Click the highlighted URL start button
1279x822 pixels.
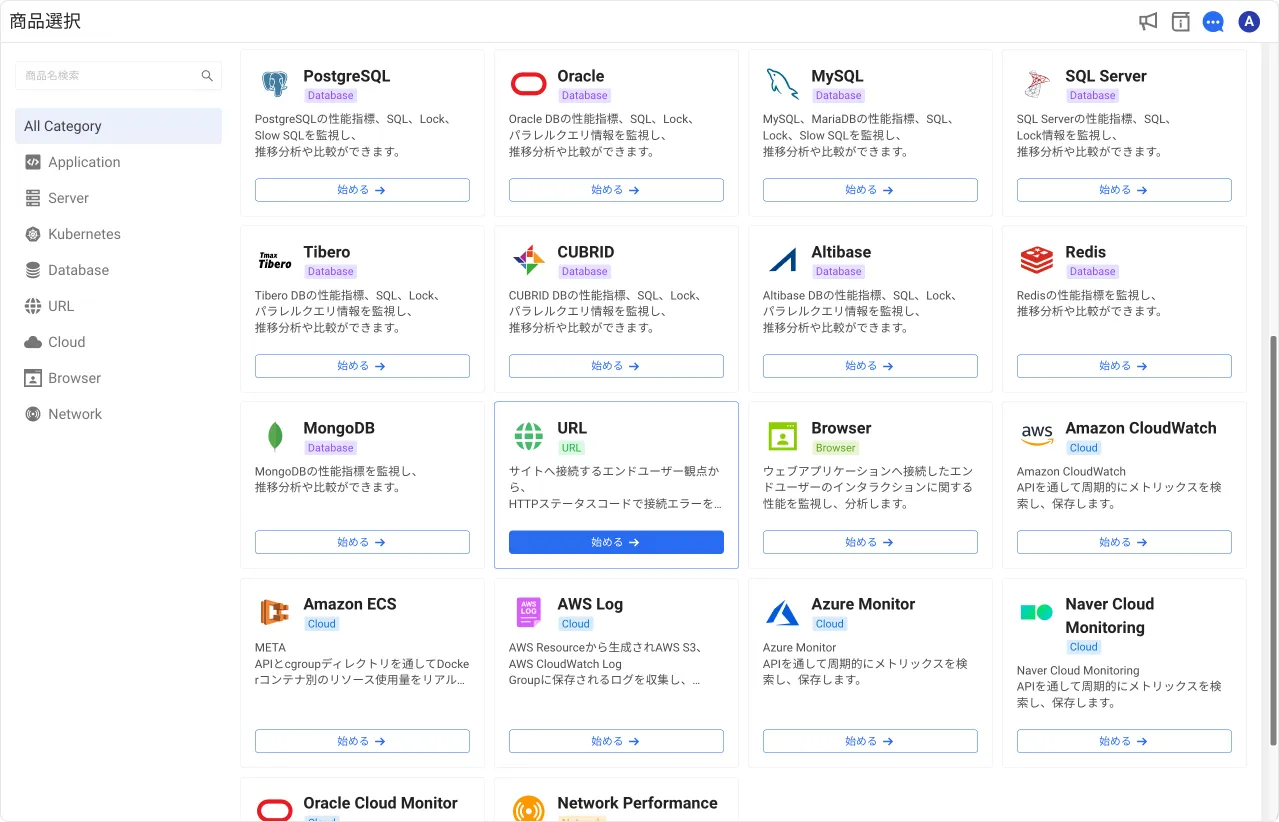[x=616, y=542]
